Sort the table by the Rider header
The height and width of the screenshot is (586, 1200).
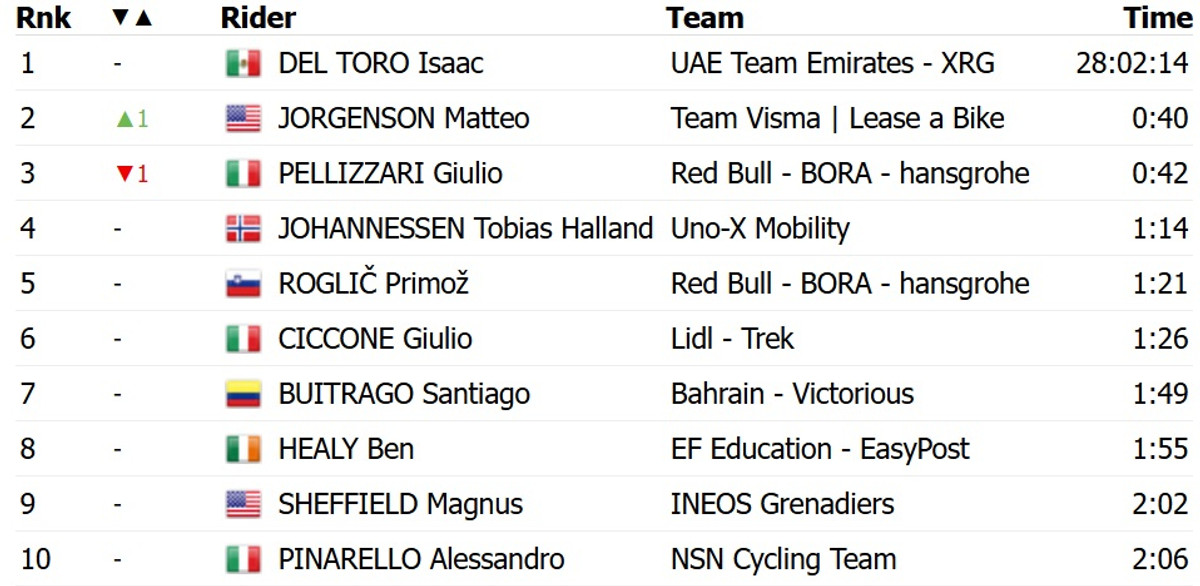pos(258,18)
